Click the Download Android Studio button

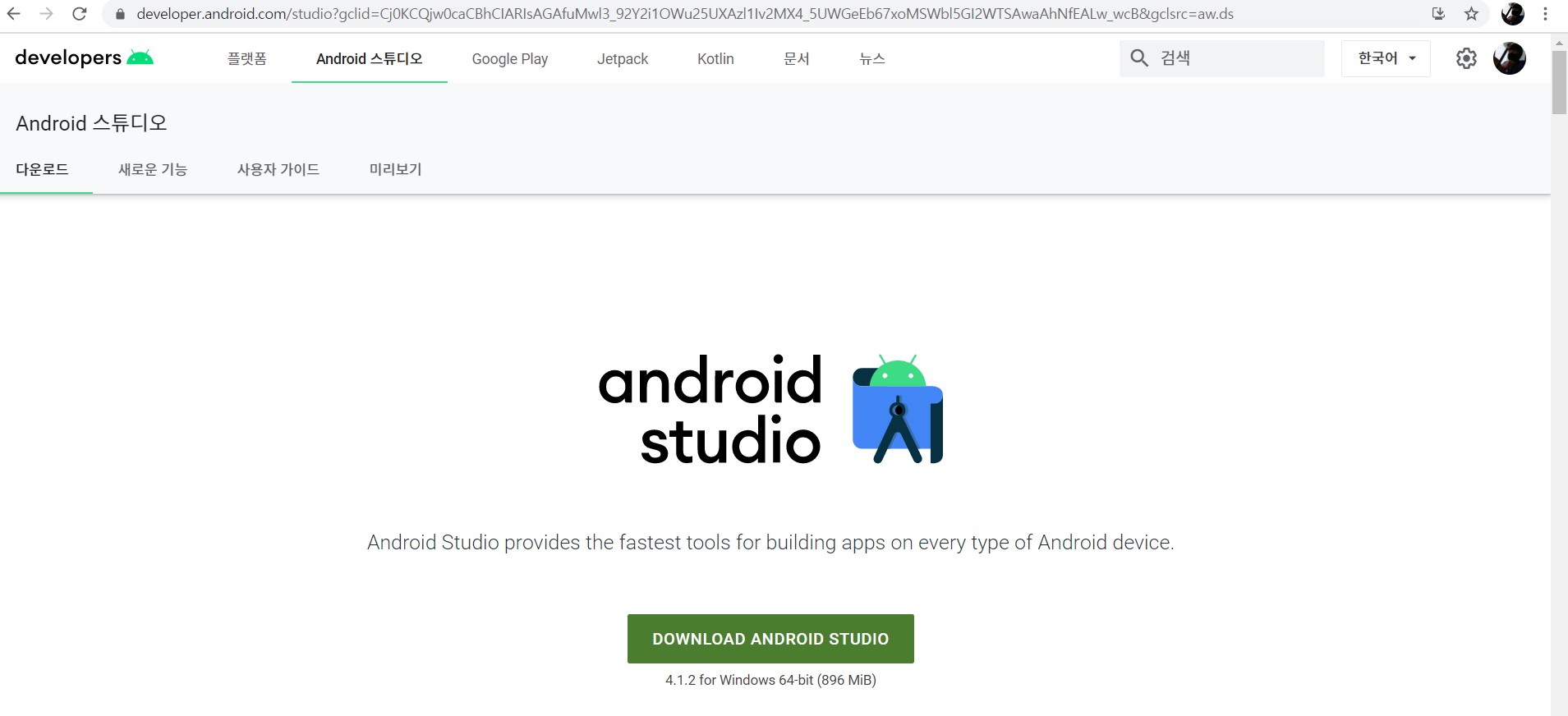coord(770,639)
